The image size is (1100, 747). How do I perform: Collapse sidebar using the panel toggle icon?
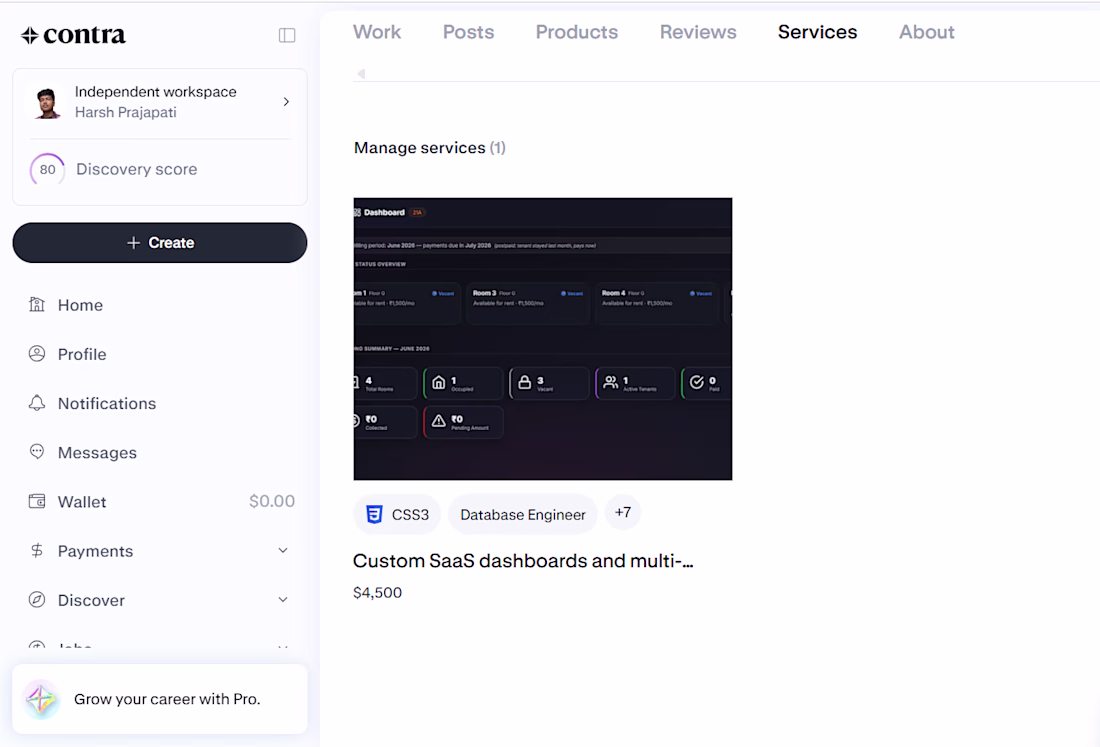point(287,35)
